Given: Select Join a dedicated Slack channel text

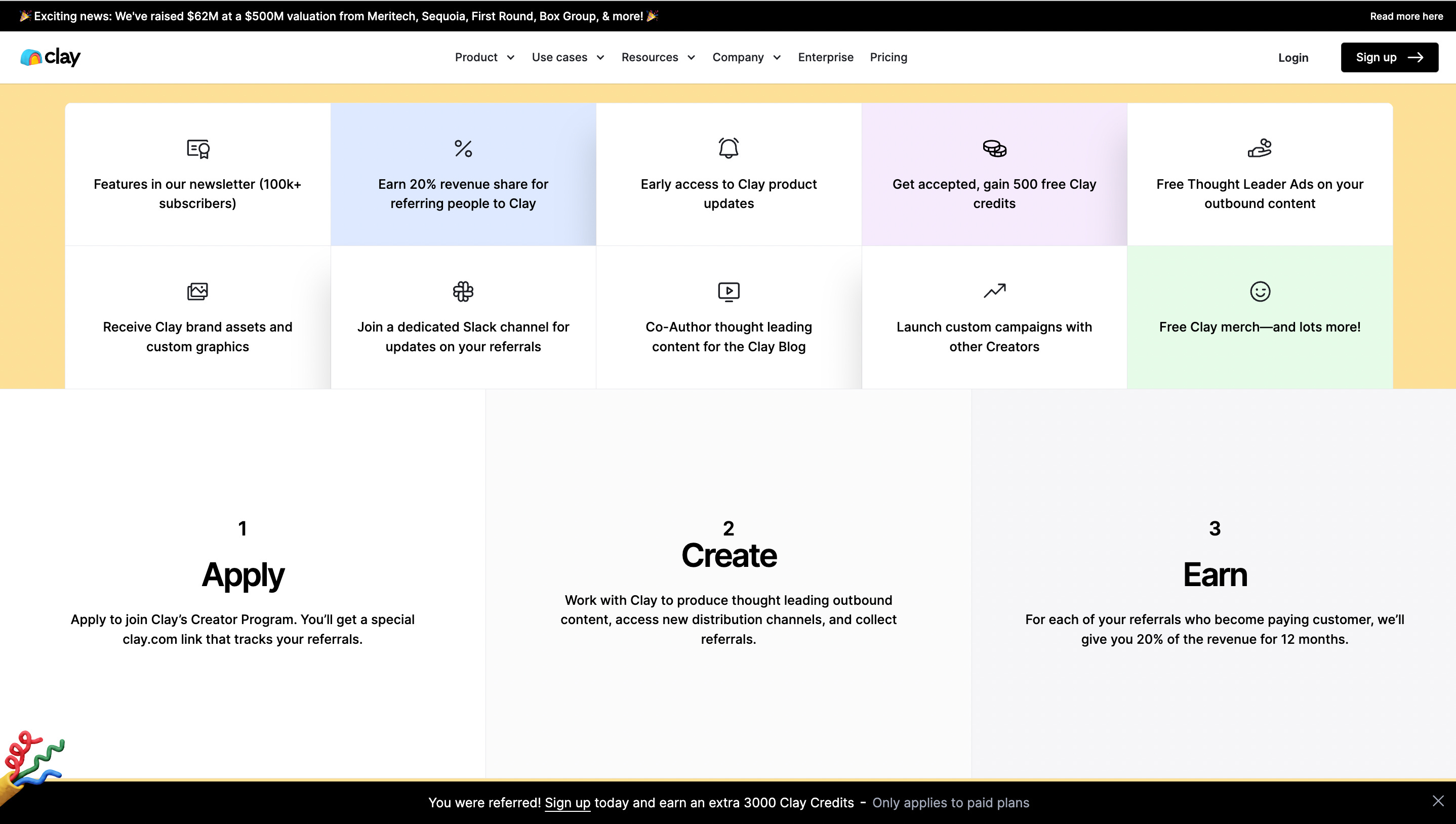Looking at the screenshot, I should point(463,337).
